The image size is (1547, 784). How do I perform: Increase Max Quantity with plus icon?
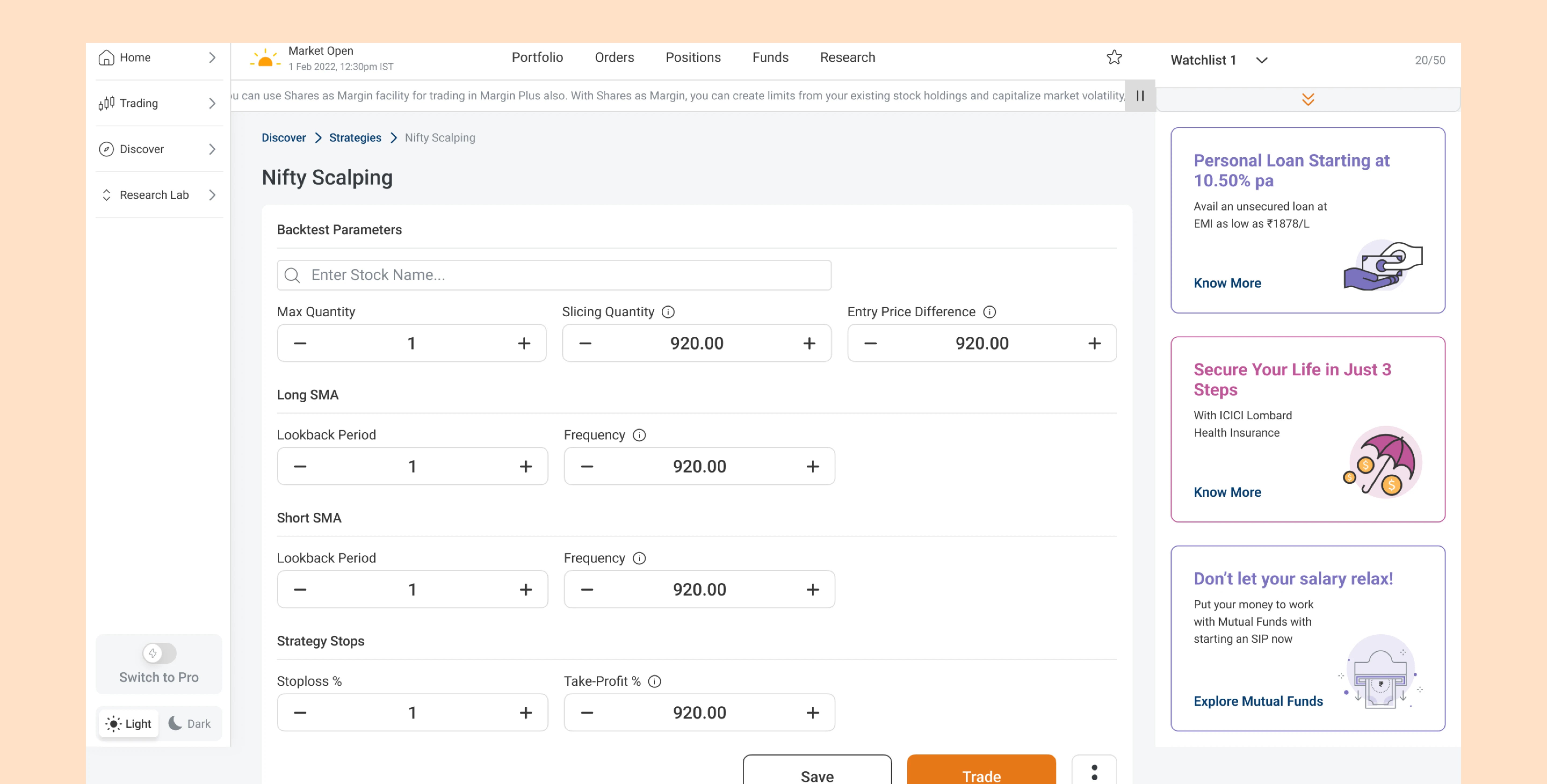click(524, 343)
